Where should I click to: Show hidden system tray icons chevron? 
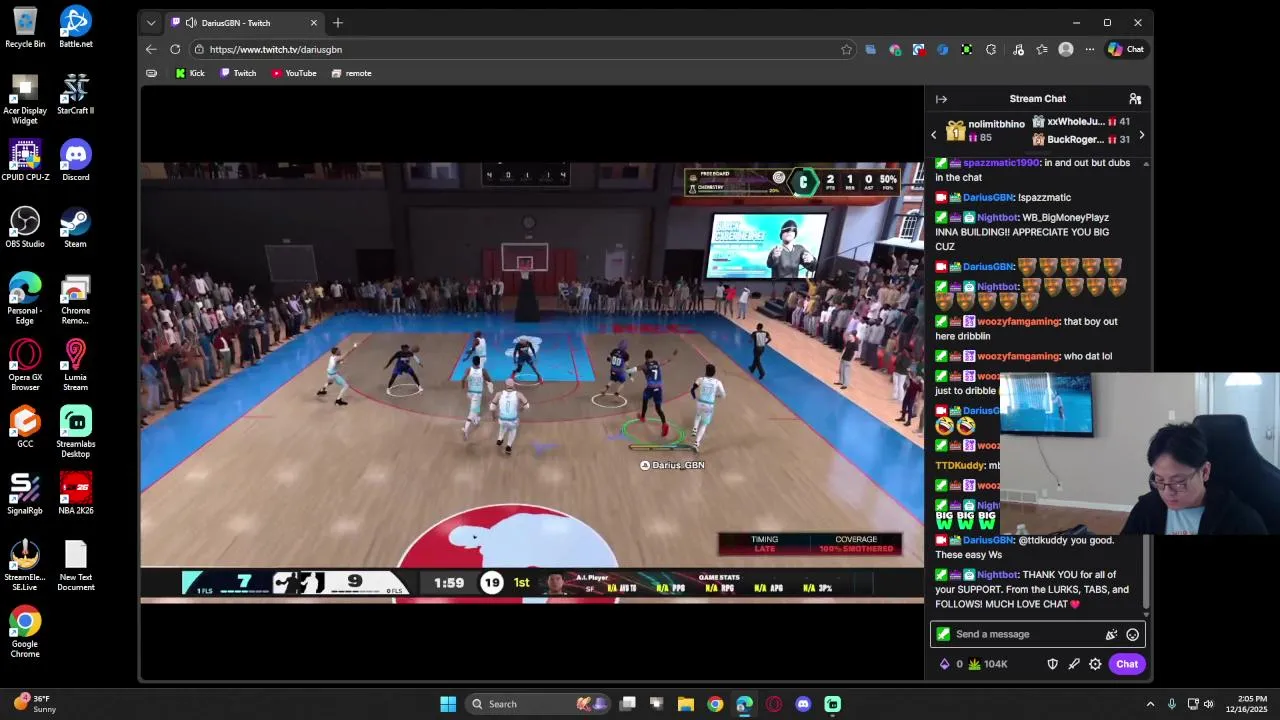tap(1150, 704)
